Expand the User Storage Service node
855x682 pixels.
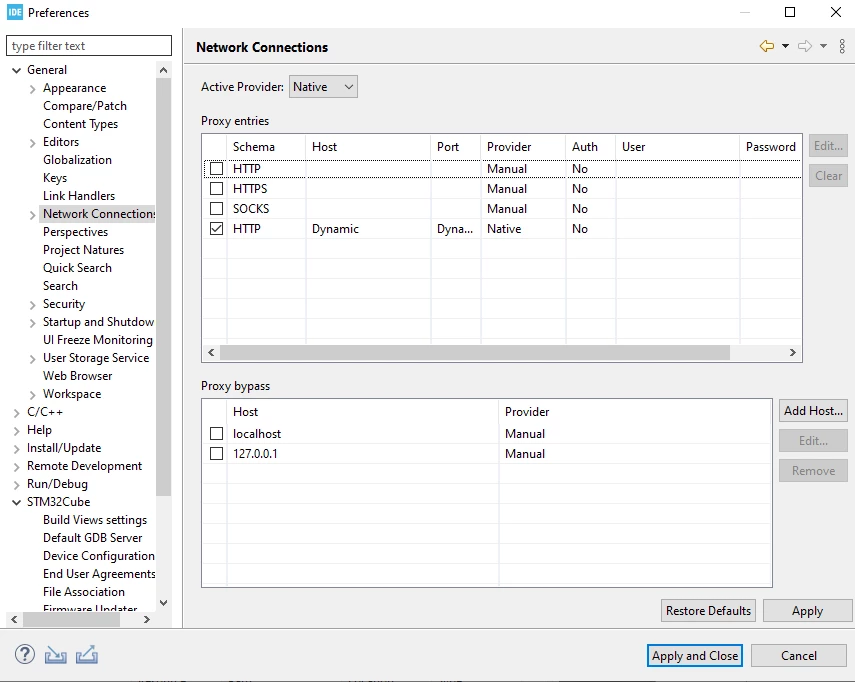tap(33, 359)
